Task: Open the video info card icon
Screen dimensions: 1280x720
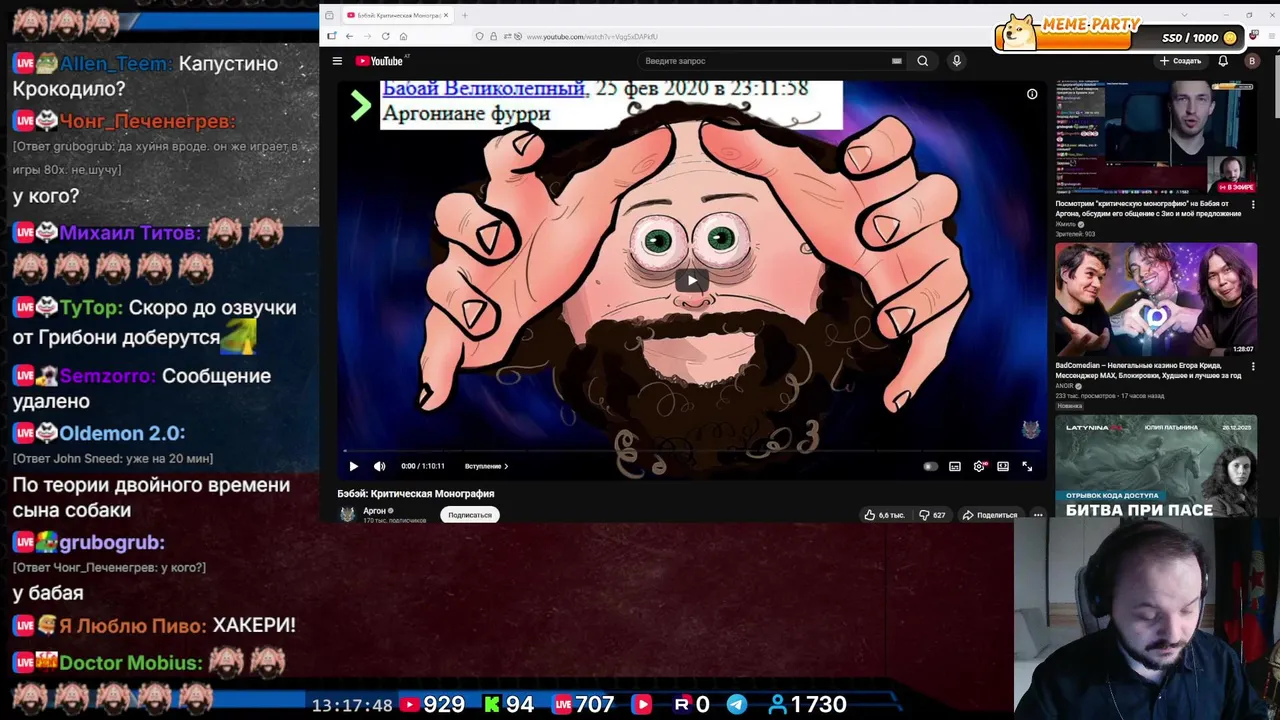Action: tap(1032, 94)
